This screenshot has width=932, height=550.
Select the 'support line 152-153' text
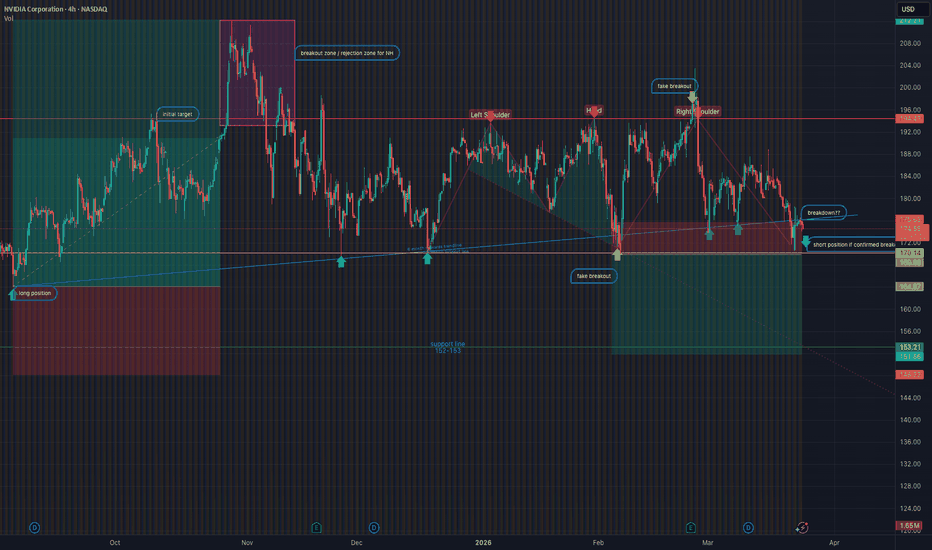[x=447, y=346]
